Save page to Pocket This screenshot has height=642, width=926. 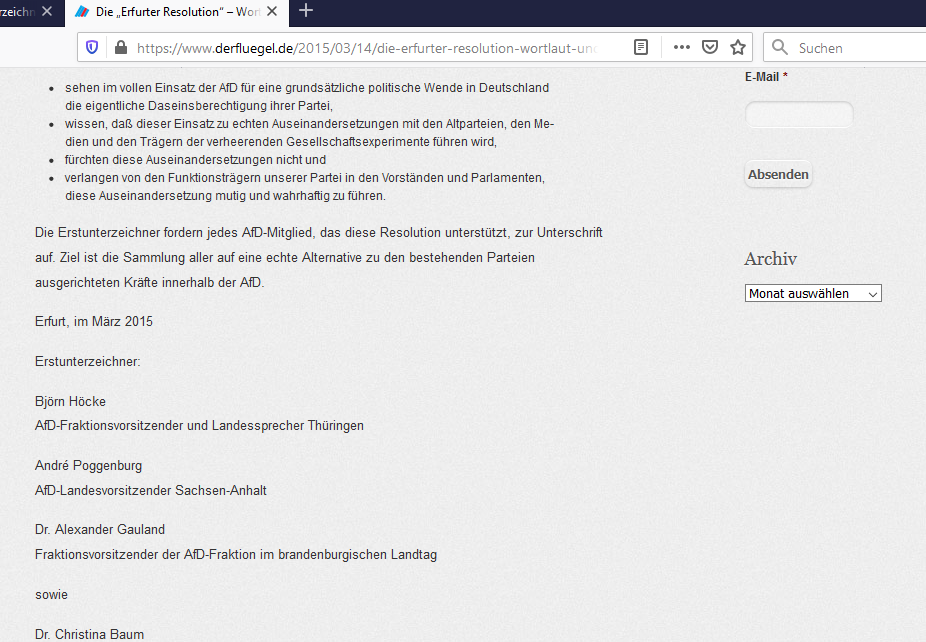coord(710,47)
